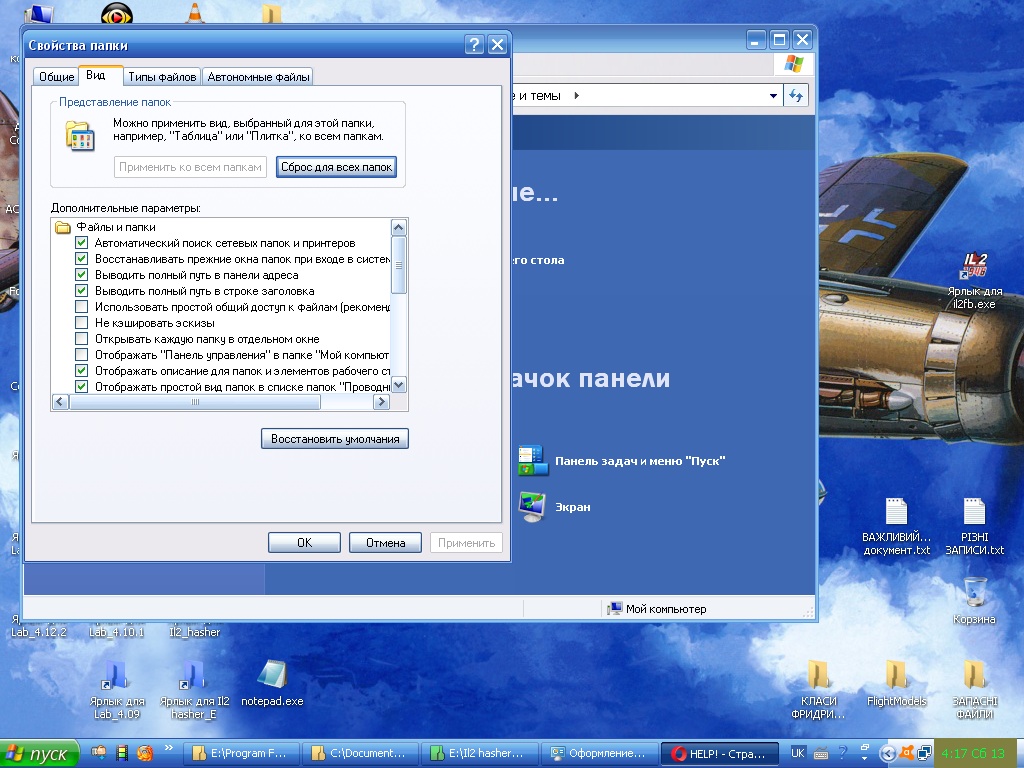The image size is (1024, 768).
Task: Click the 'Восстановить умолчания' button
Action: click(335, 438)
